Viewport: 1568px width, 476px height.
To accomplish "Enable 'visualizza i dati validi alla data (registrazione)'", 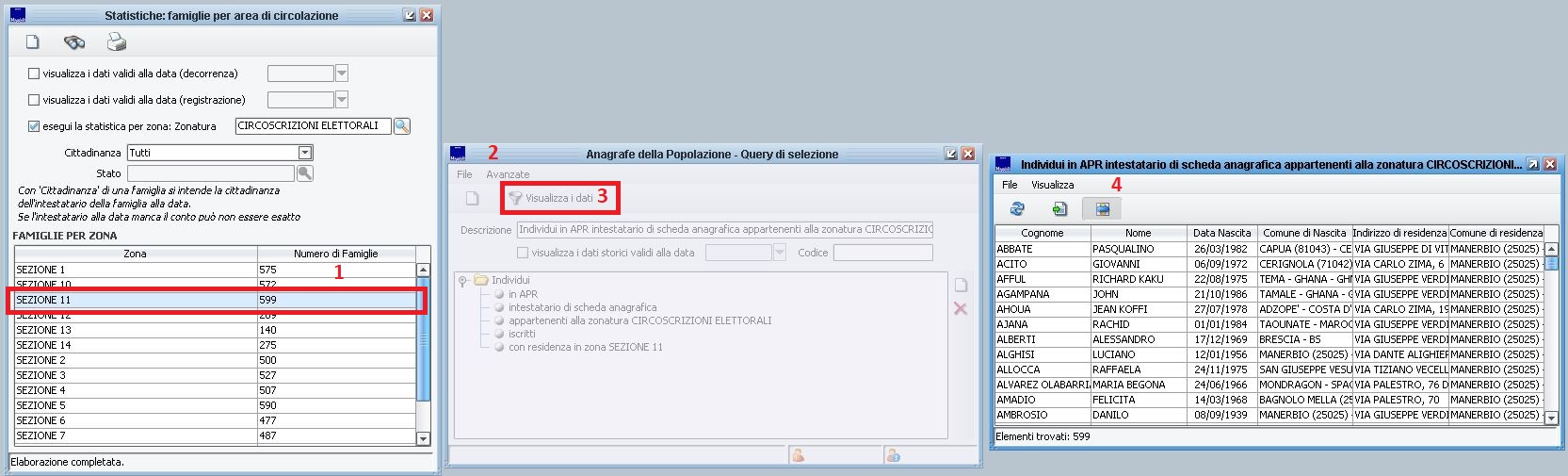I will tap(34, 100).
